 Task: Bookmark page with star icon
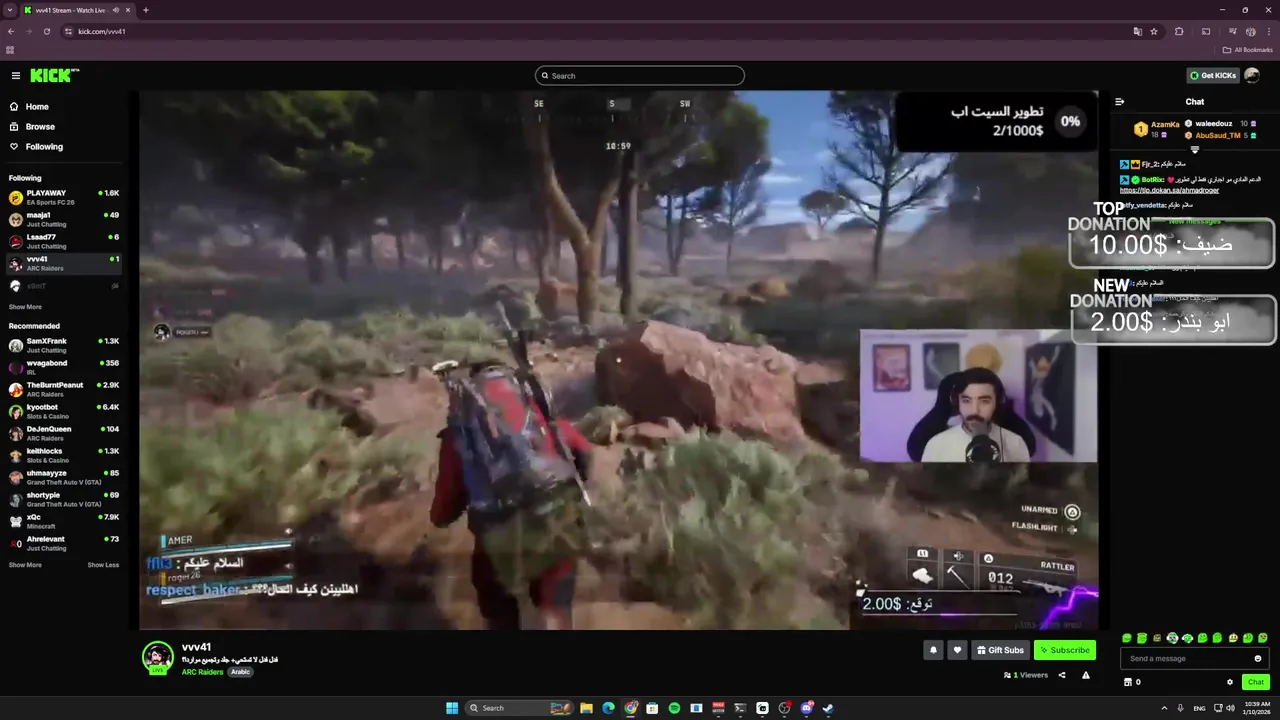[1154, 31]
